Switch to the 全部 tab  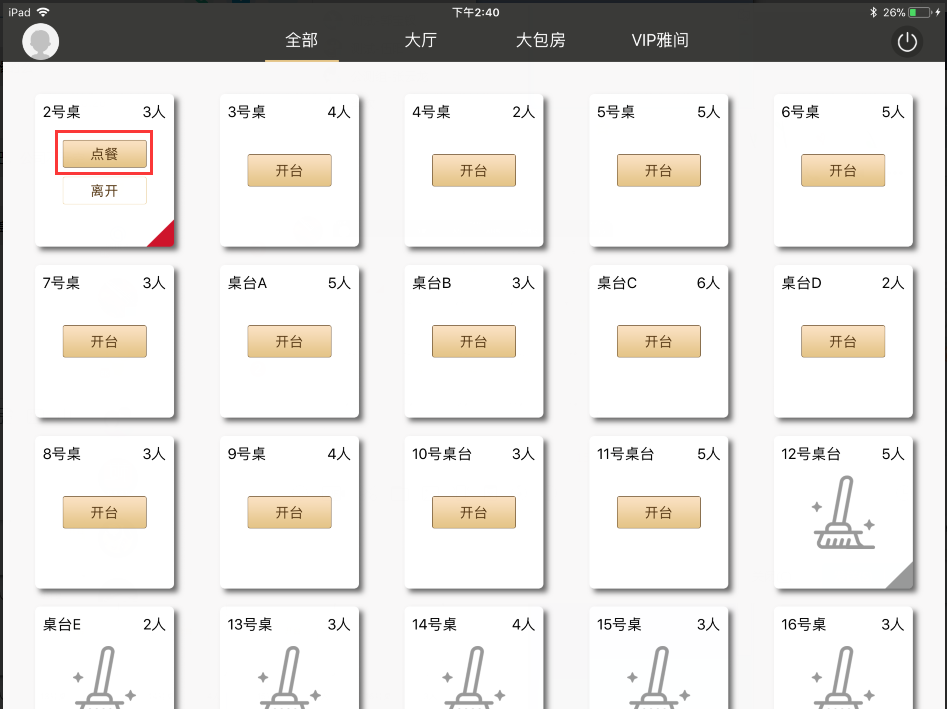click(301, 40)
